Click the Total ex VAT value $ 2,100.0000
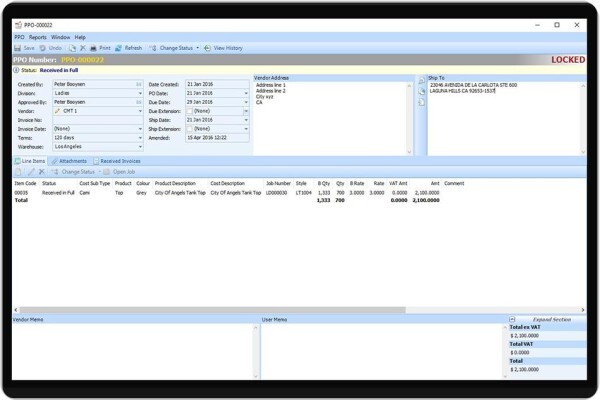 524,336
